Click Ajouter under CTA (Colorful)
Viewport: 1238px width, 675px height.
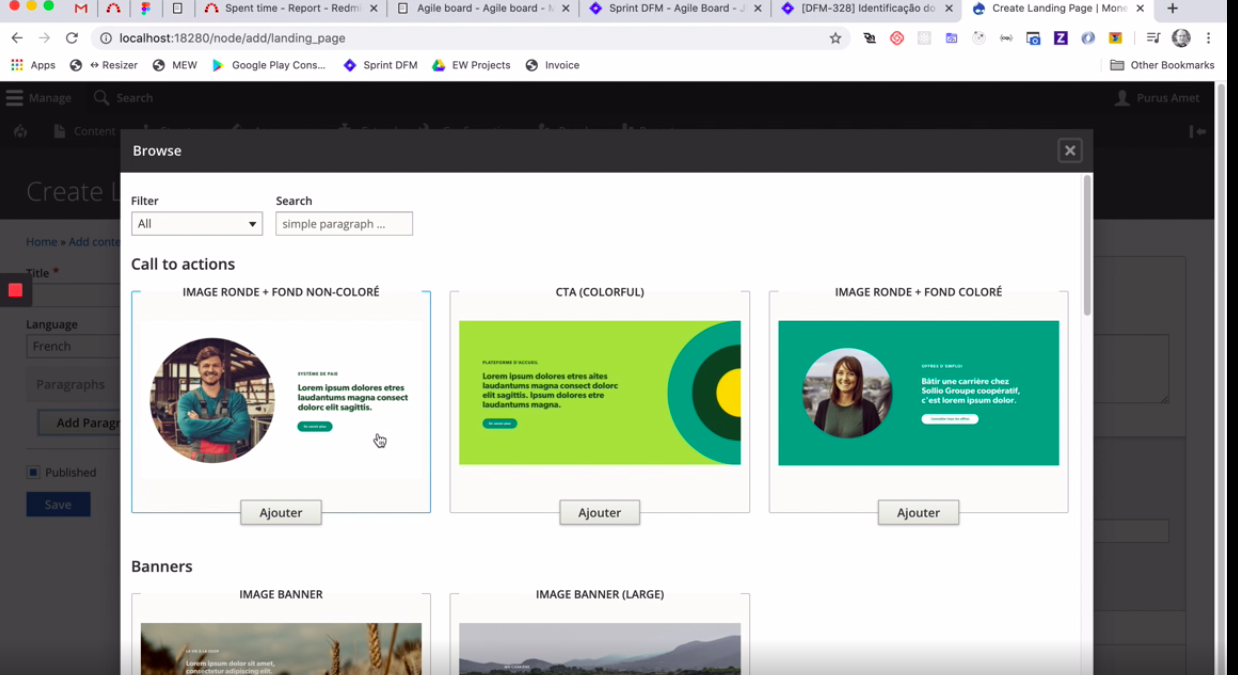[x=600, y=512]
